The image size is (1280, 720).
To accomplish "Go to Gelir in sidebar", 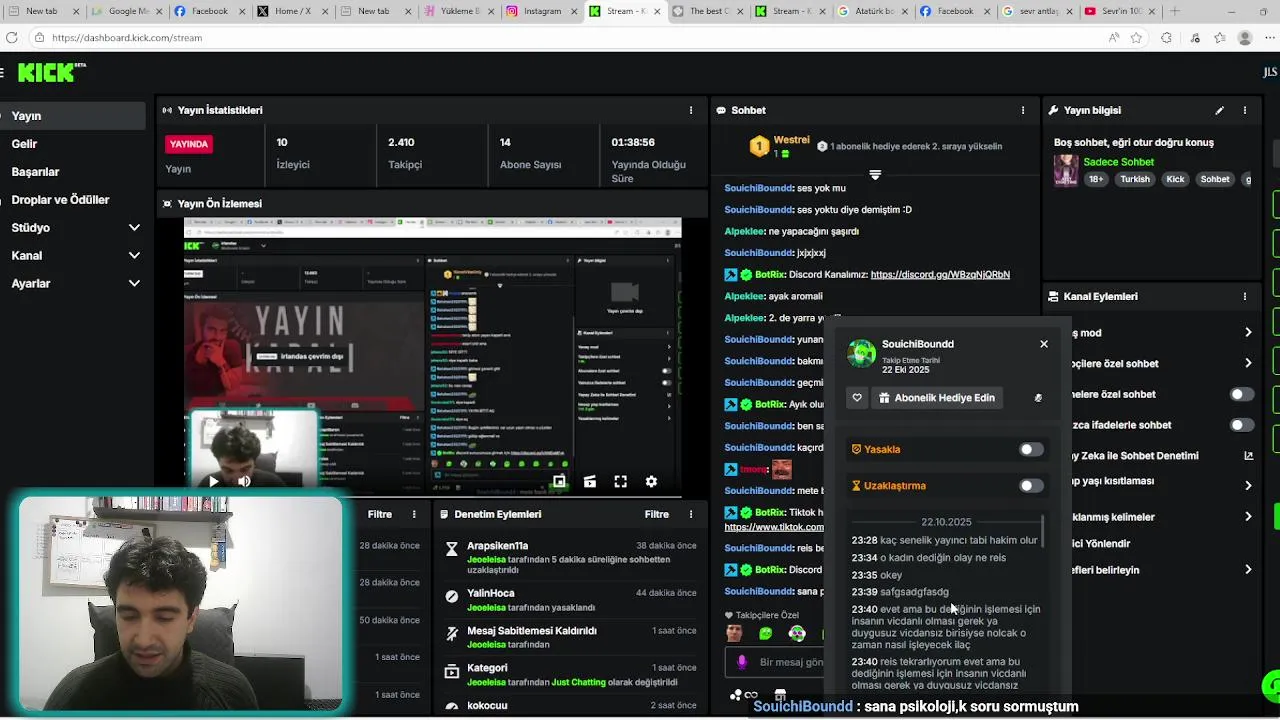I will click(73, 144).
